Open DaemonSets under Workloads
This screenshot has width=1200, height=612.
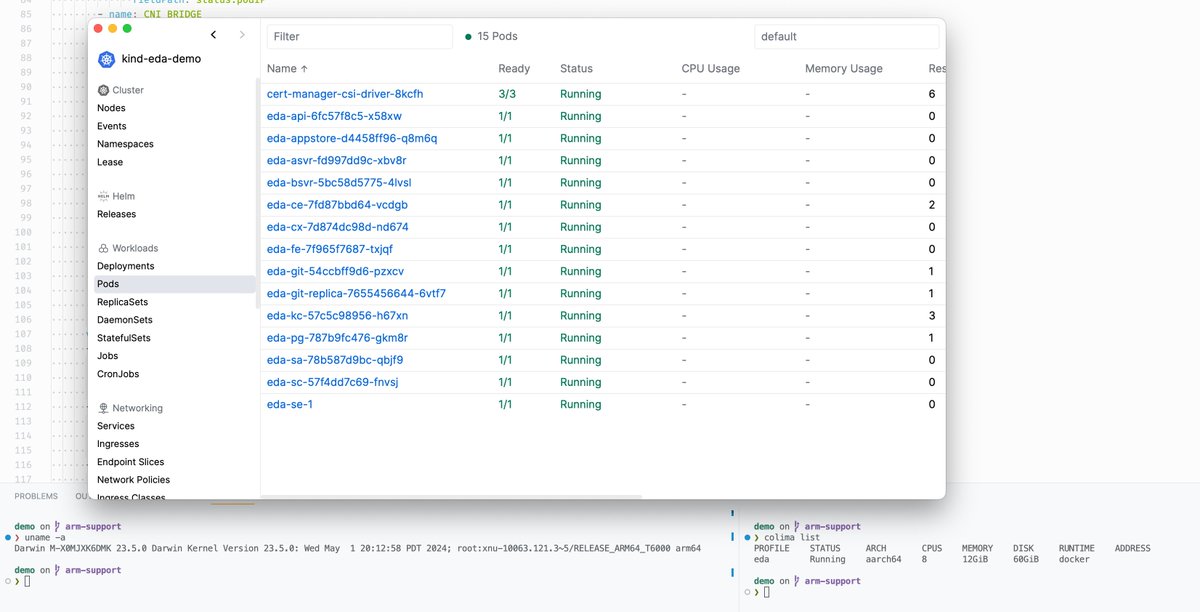click(x=125, y=320)
